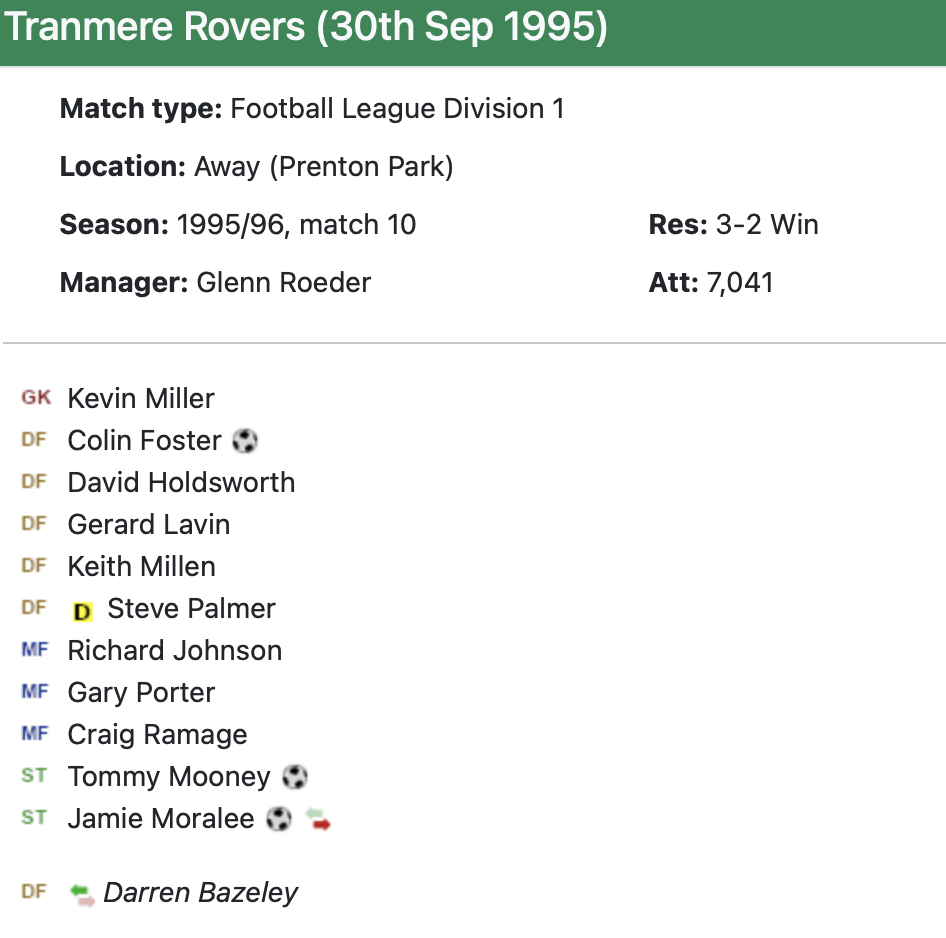Open Keith Millen's player link
This screenshot has width=946, height=938.
(x=141, y=567)
